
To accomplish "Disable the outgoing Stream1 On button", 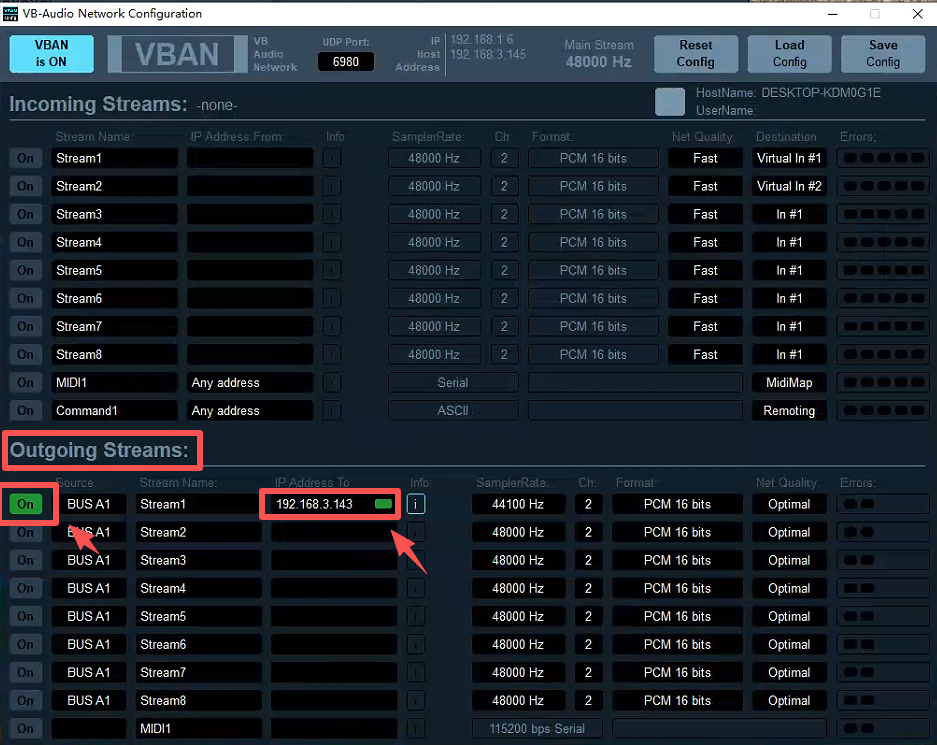I will (25, 505).
